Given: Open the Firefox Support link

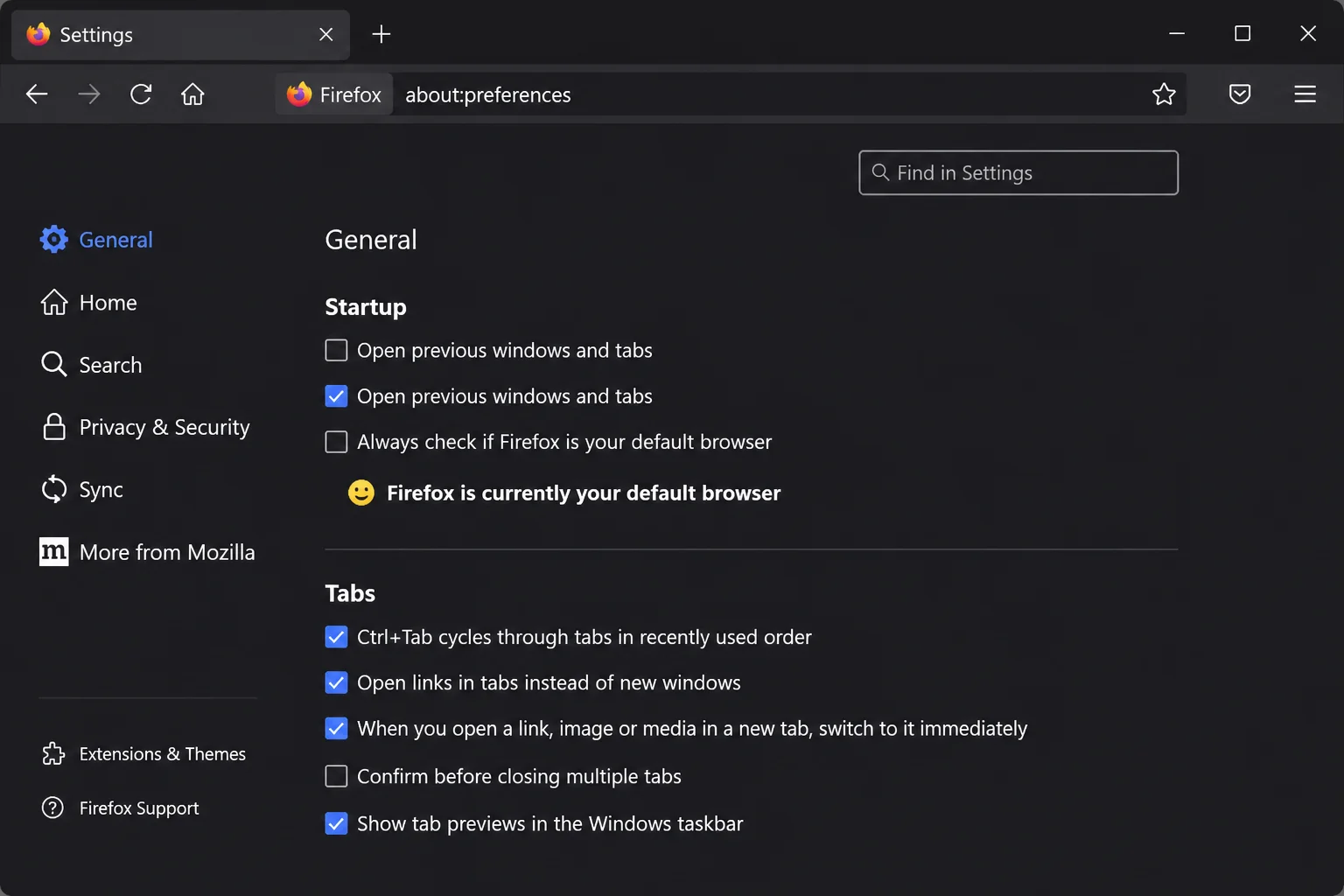Looking at the screenshot, I should click(x=139, y=808).
